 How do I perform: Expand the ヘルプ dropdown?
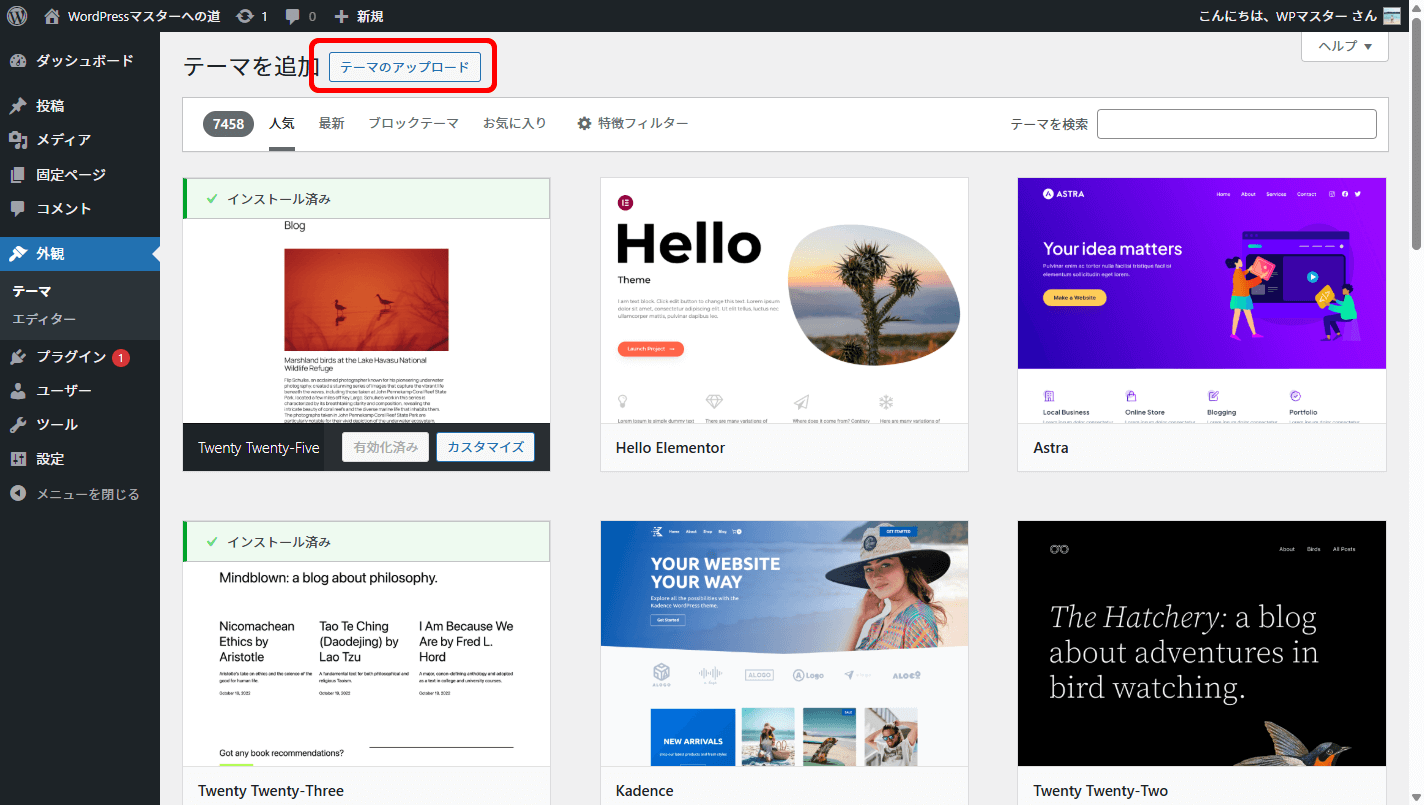1344,46
